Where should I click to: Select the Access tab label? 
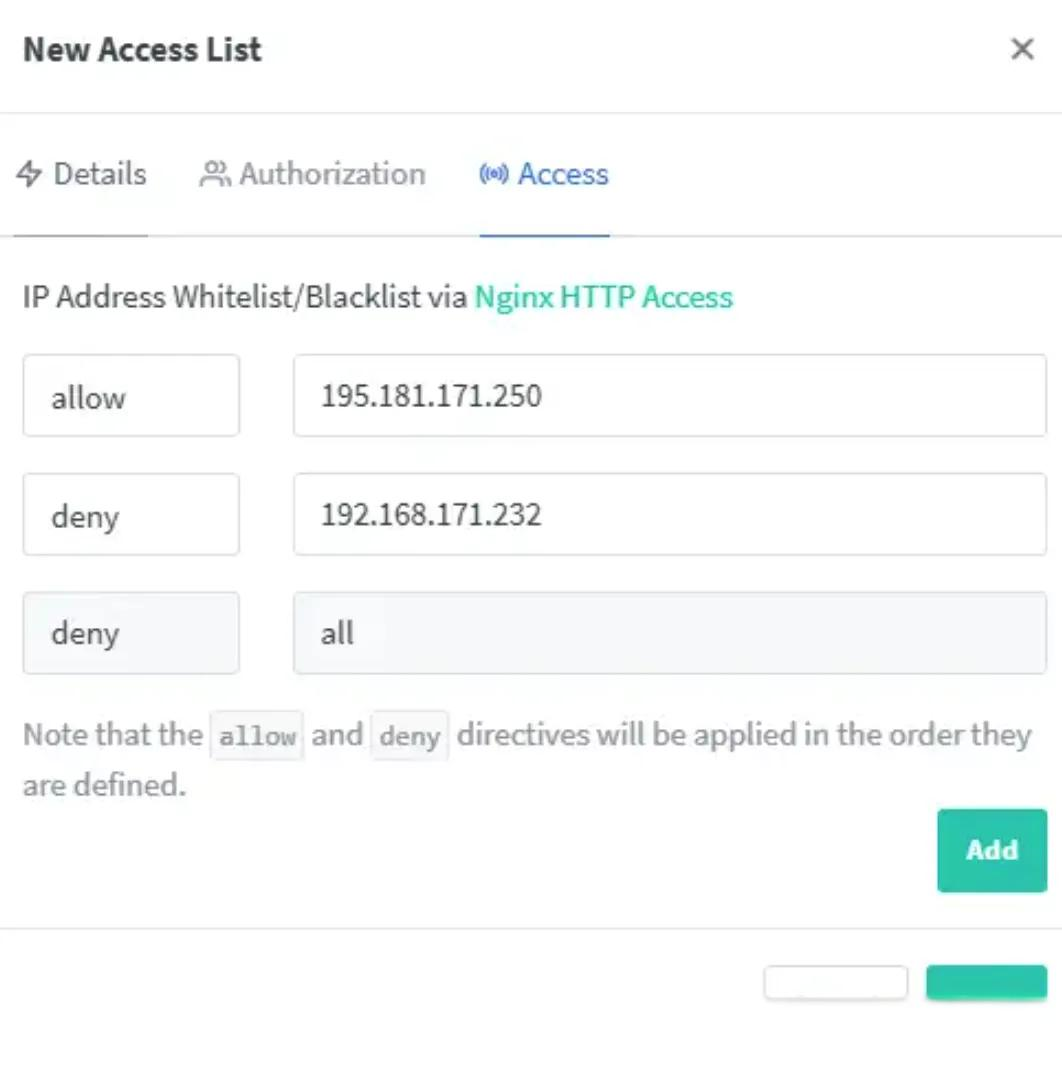pyautogui.click(x=563, y=174)
